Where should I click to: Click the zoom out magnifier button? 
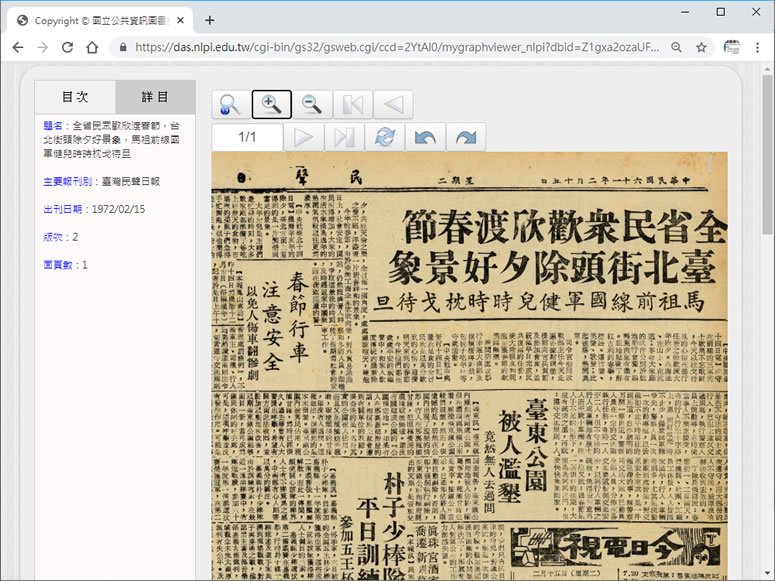pyautogui.click(x=312, y=104)
